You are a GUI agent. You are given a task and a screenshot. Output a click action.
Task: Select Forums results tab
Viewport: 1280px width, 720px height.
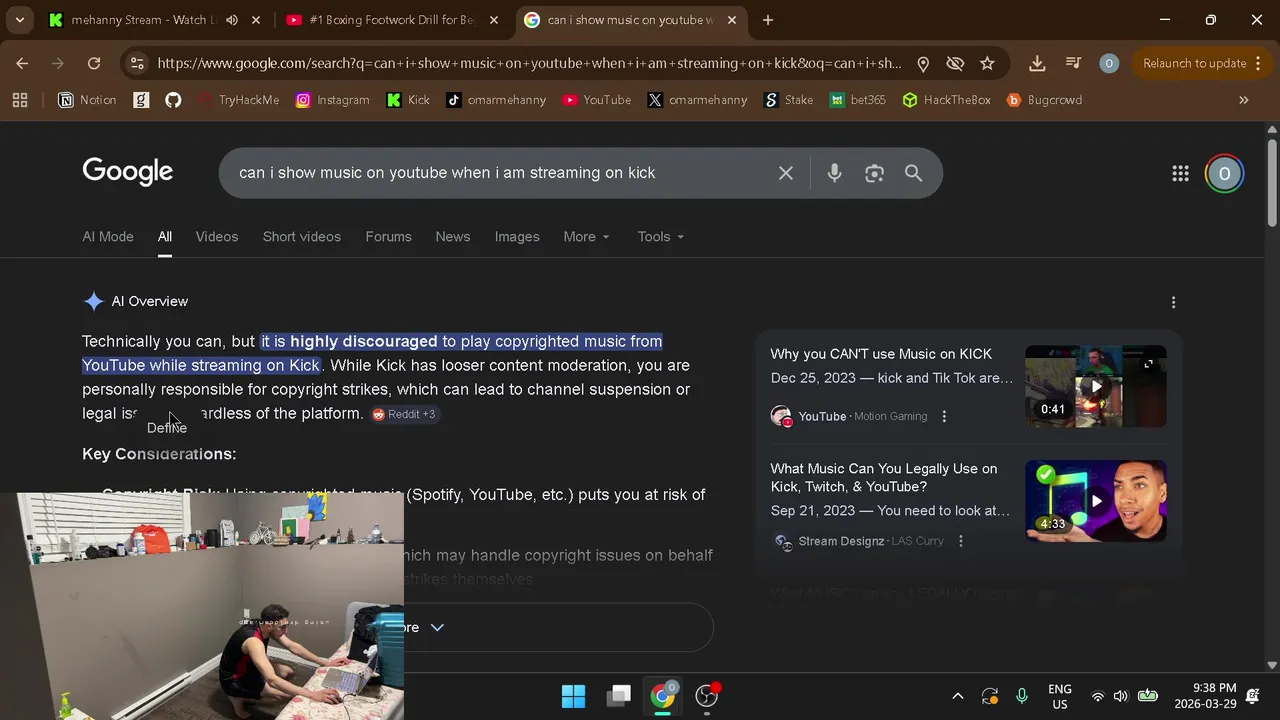(x=388, y=237)
